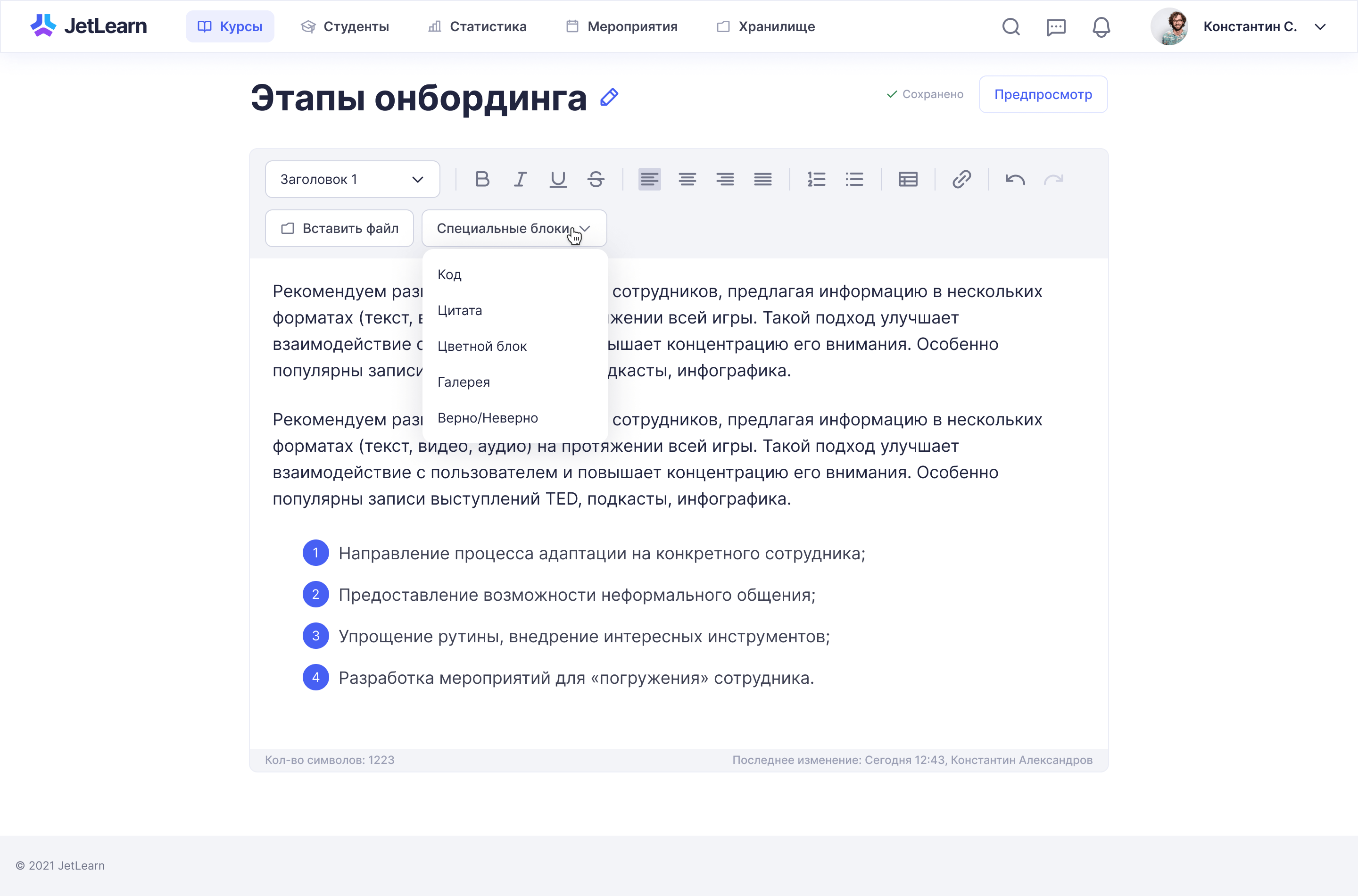Click the Предпросмотр button
This screenshot has width=1358, height=896.
(1043, 94)
